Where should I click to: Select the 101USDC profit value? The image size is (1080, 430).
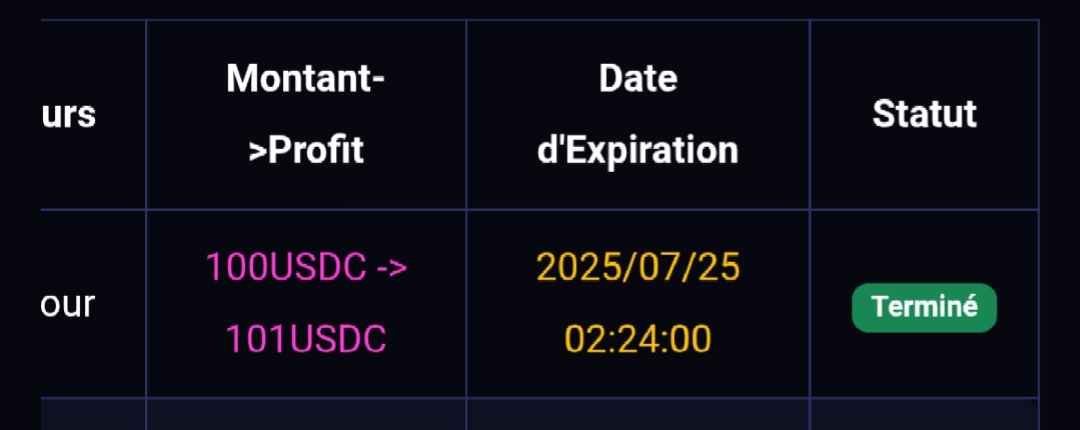coord(306,339)
